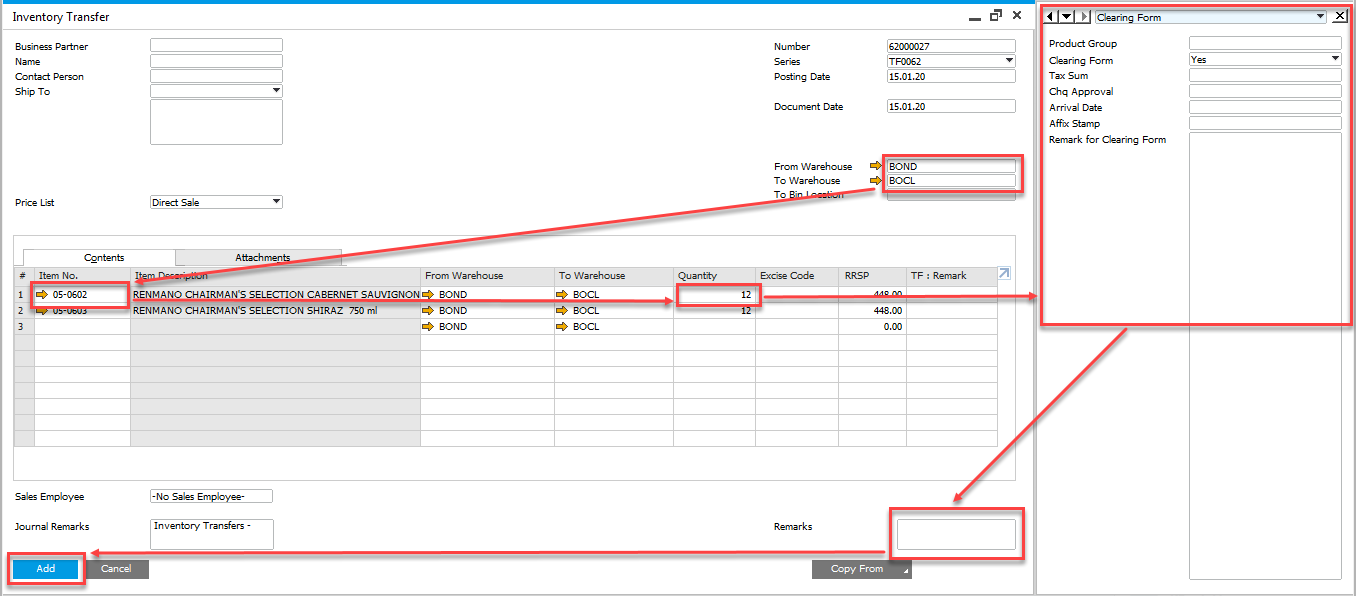Go to previous category in side panel
The image size is (1356, 596).
pos(1050,17)
